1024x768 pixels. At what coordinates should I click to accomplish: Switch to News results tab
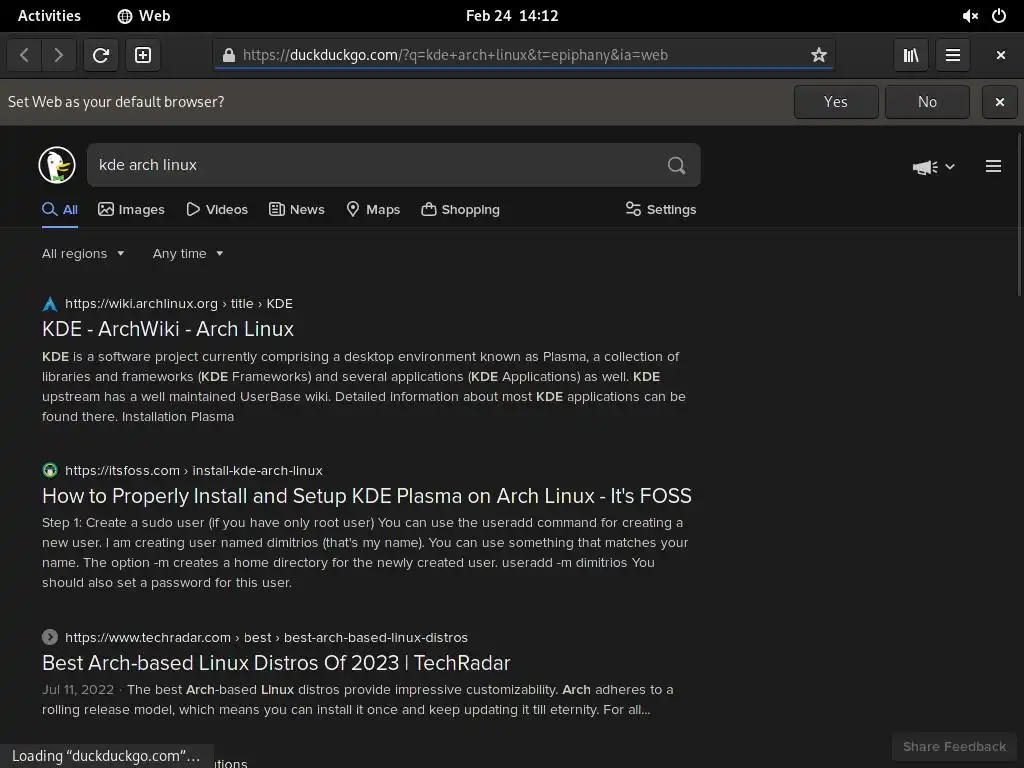coord(296,210)
